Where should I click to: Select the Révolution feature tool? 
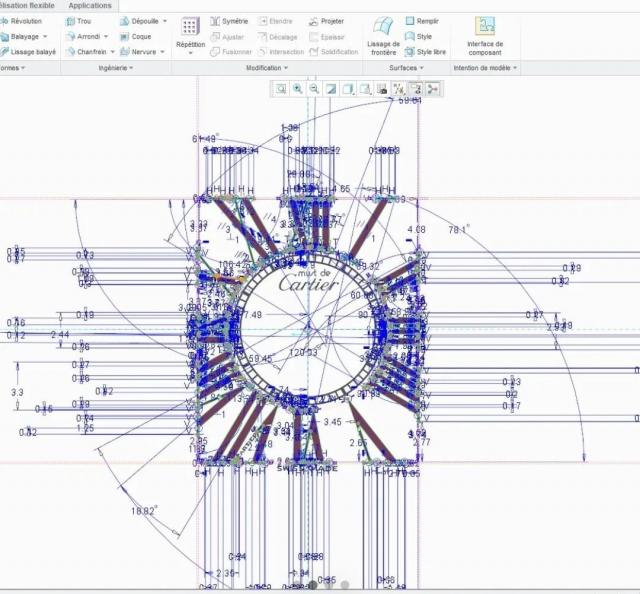pos(21,21)
